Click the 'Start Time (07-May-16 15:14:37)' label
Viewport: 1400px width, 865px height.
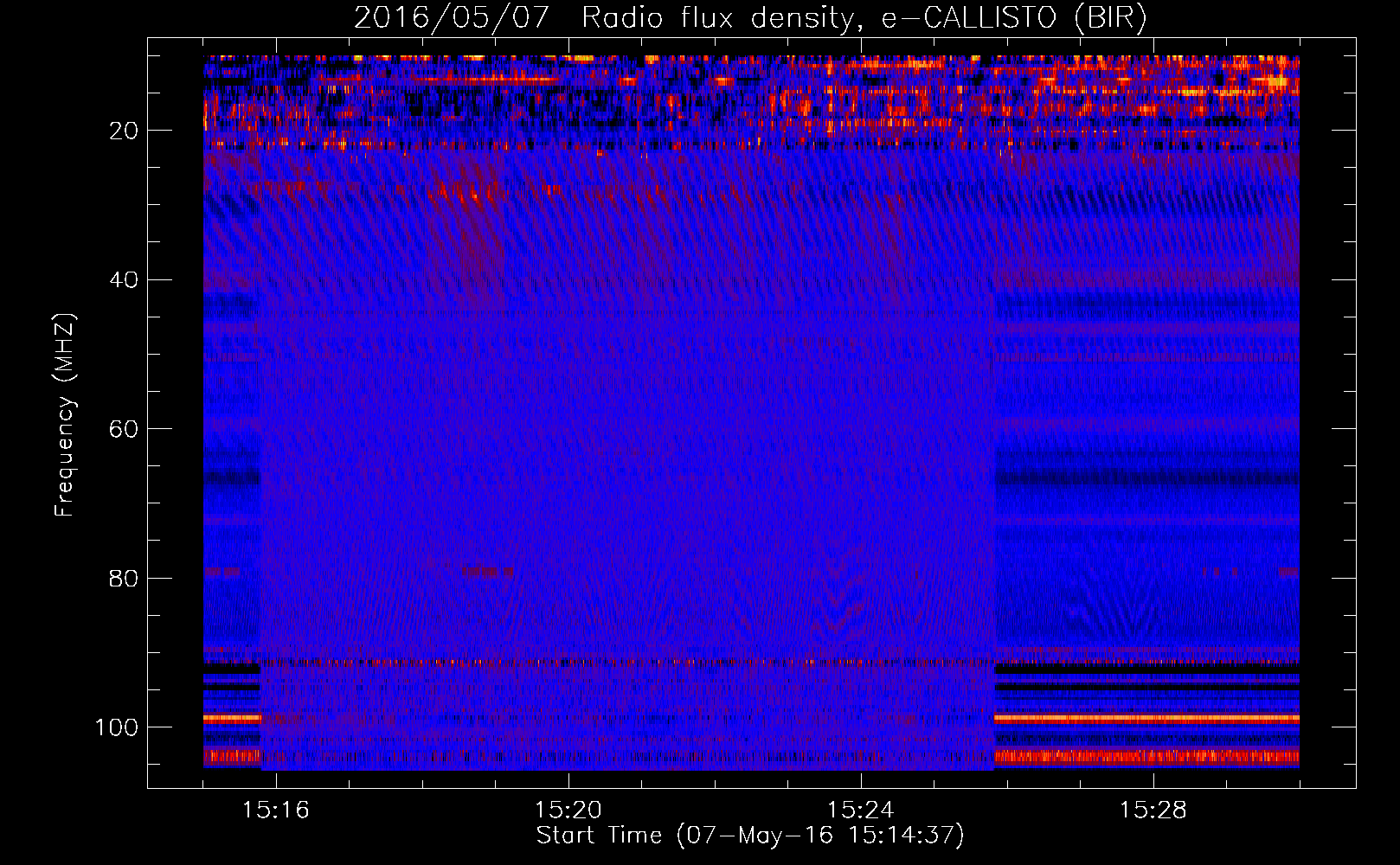750,836
